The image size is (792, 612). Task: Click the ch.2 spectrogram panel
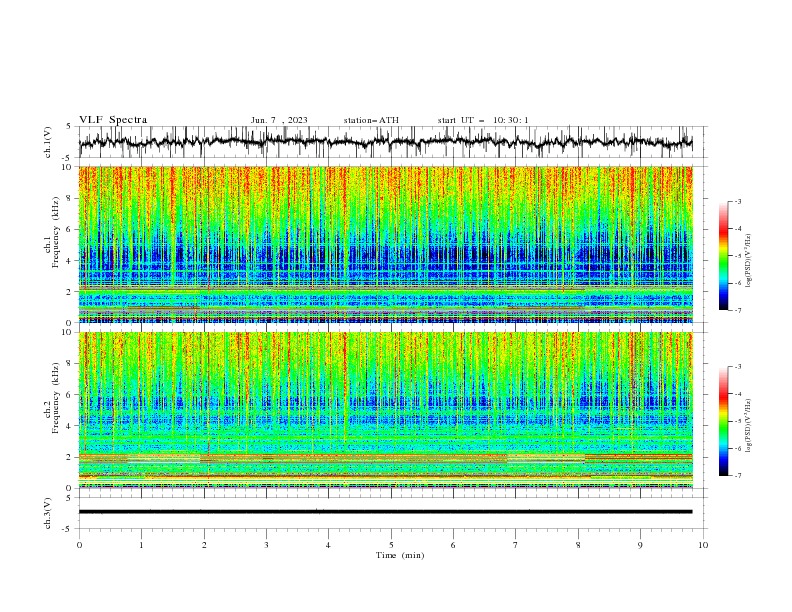click(385, 410)
